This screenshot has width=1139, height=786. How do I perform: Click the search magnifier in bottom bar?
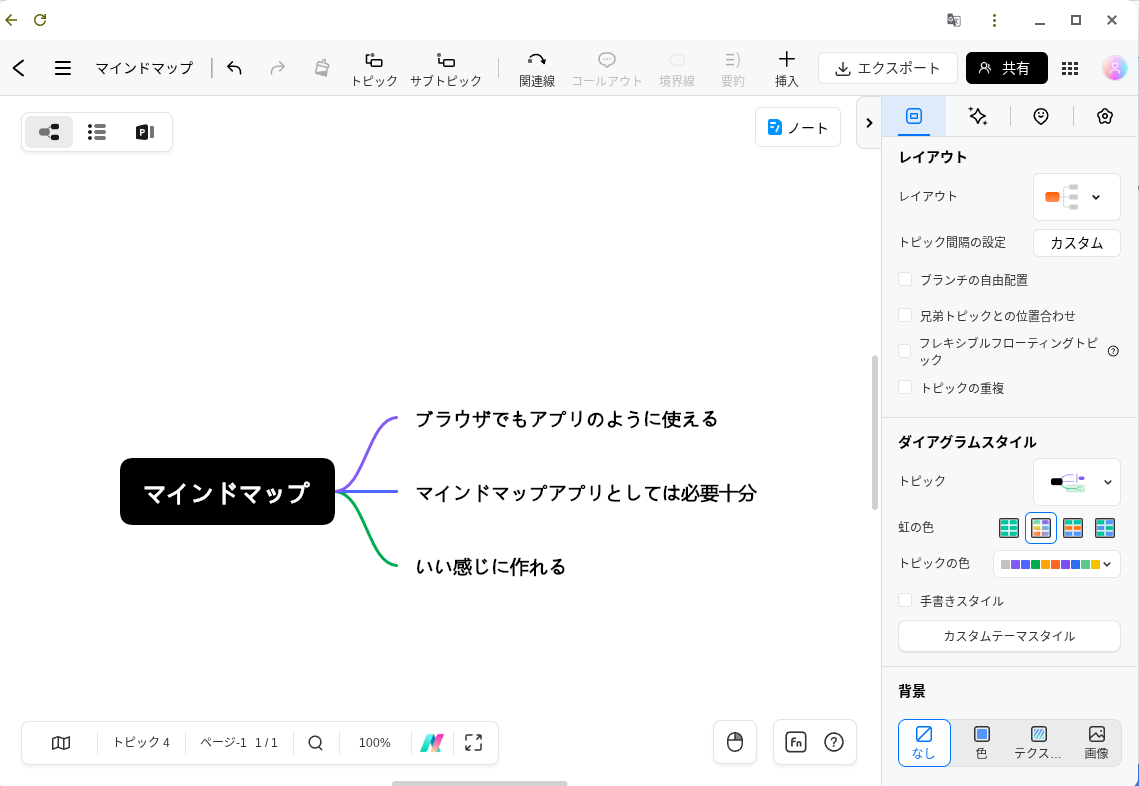(x=316, y=743)
